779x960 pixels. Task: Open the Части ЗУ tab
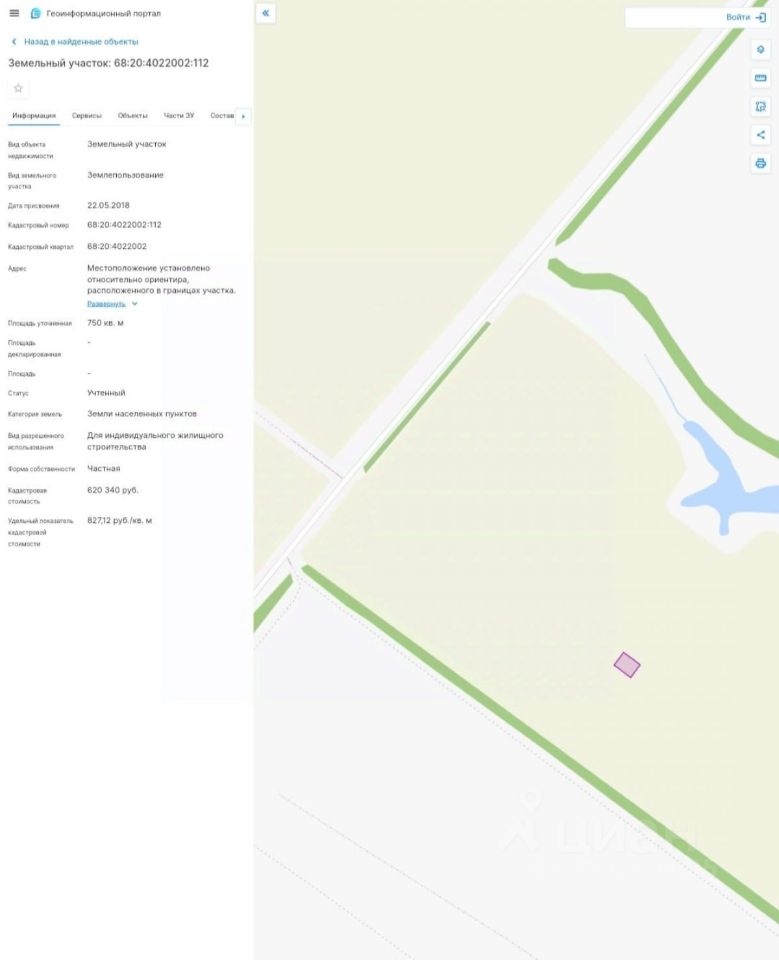point(179,116)
